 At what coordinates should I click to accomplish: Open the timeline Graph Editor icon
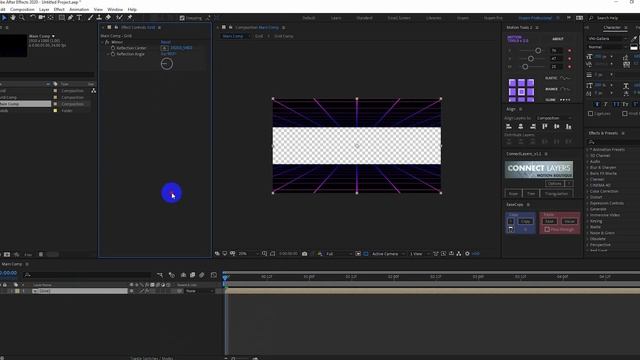click(214, 275)
